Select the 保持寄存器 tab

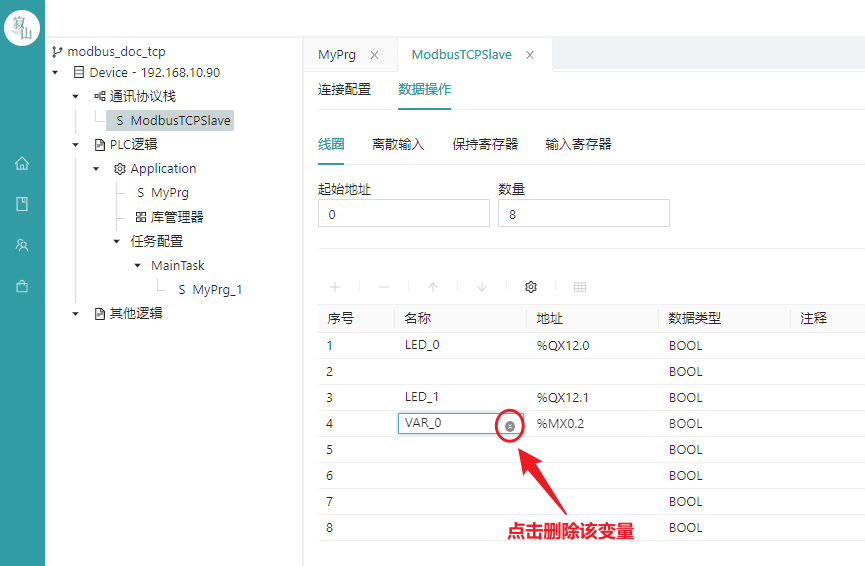[x=485, y=145]
